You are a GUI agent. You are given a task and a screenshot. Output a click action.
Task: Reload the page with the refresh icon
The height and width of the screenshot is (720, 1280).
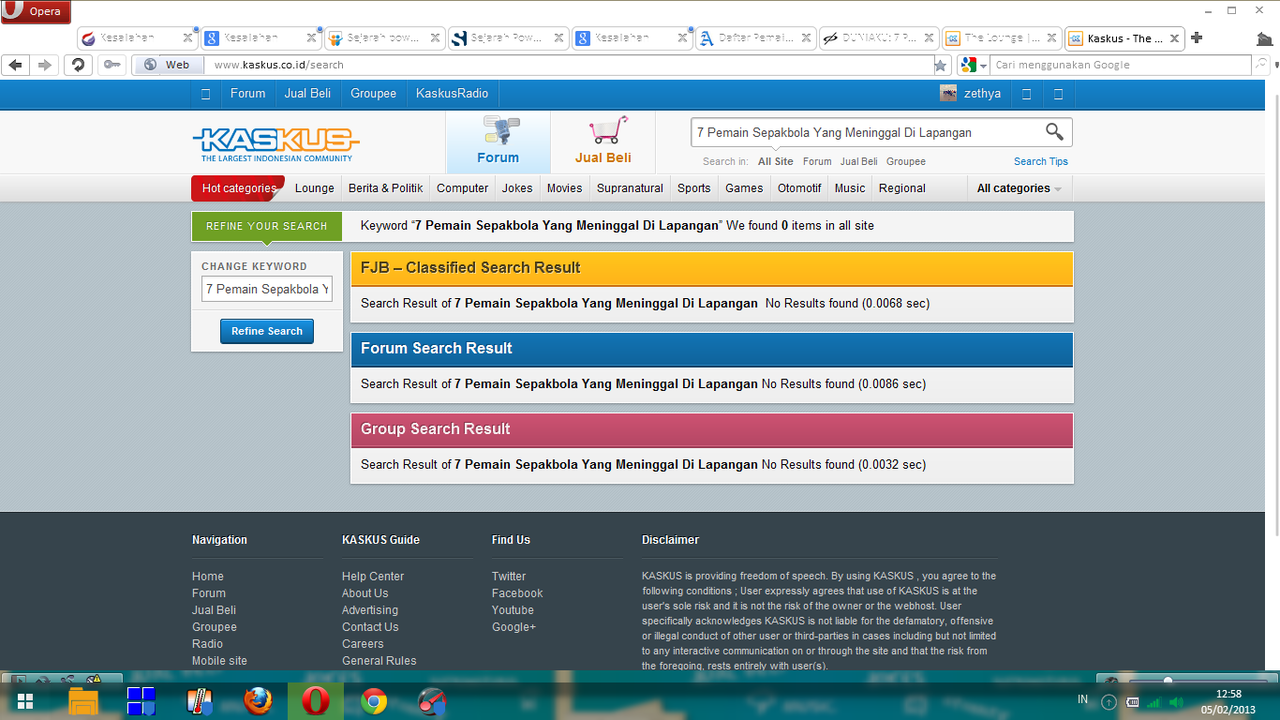[x=77, y=65]
